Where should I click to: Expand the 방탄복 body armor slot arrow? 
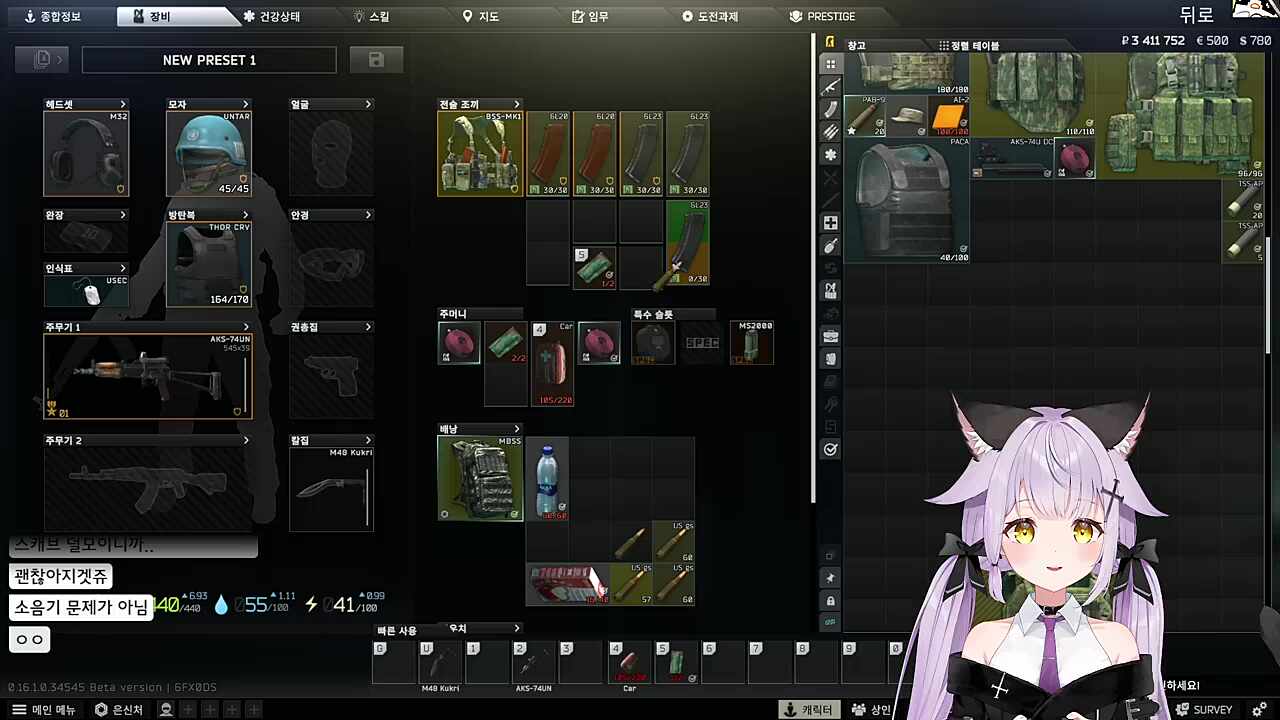point(245,215)
